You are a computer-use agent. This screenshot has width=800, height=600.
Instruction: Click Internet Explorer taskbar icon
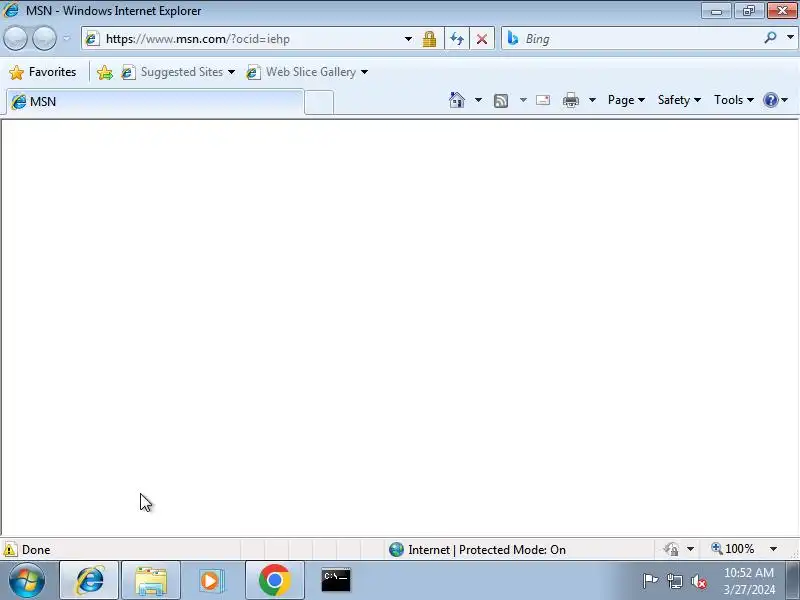click(89, 580)
